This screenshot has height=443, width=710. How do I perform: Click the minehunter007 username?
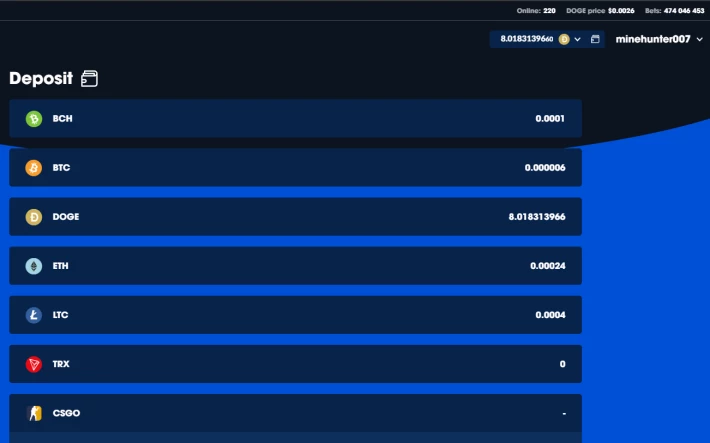tap(653, 39)
